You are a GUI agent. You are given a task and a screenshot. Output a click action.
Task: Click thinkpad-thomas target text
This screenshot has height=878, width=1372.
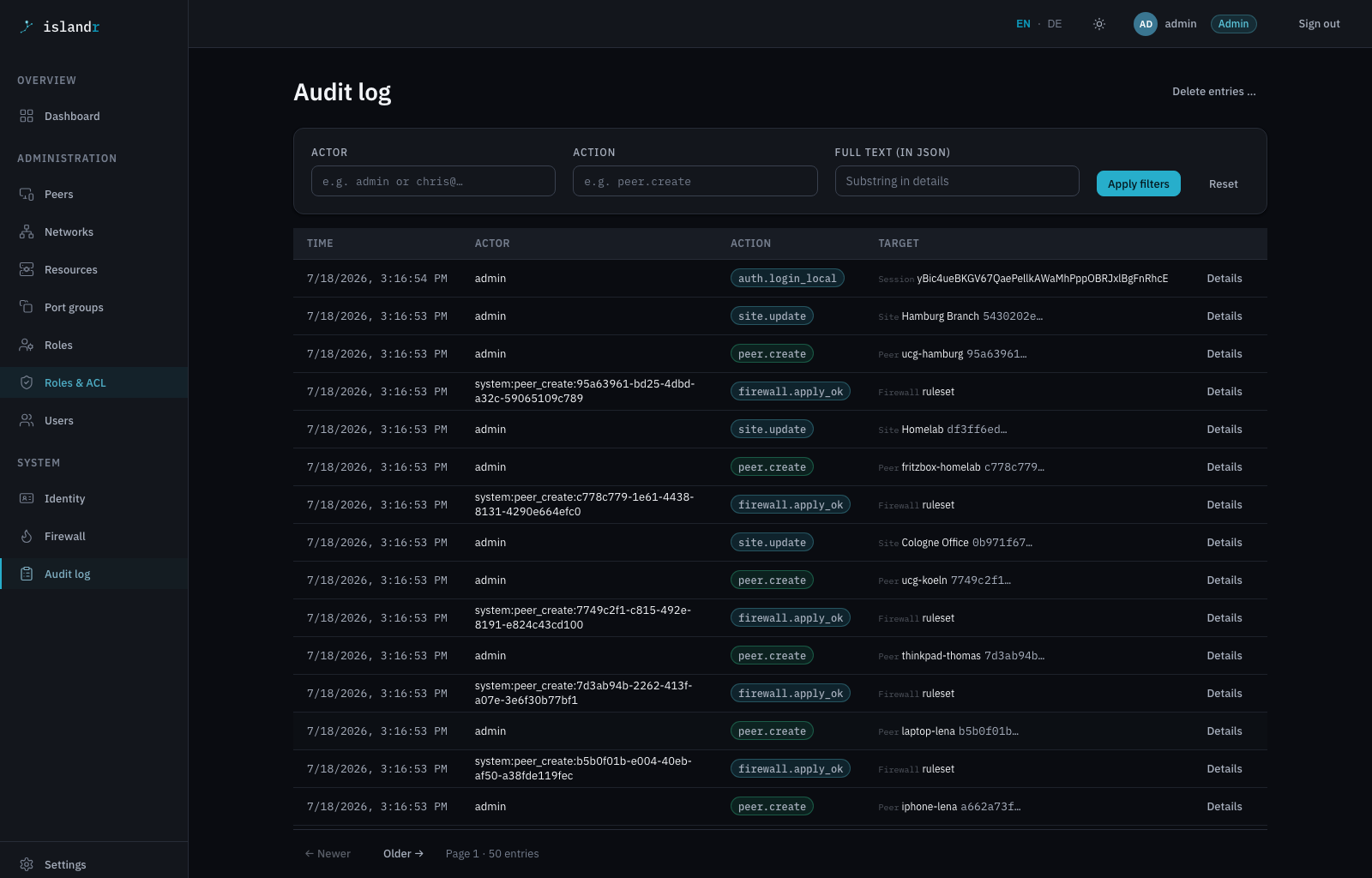(941, 656)
